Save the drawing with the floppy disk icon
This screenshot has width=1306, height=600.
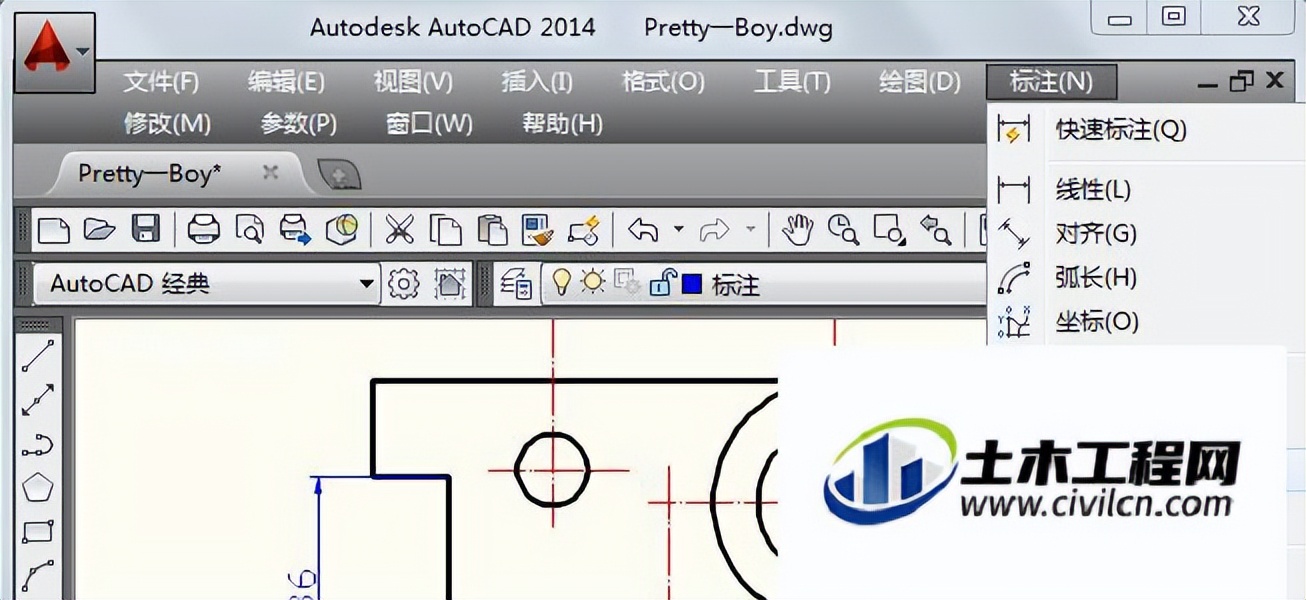[x=146, y=229]
